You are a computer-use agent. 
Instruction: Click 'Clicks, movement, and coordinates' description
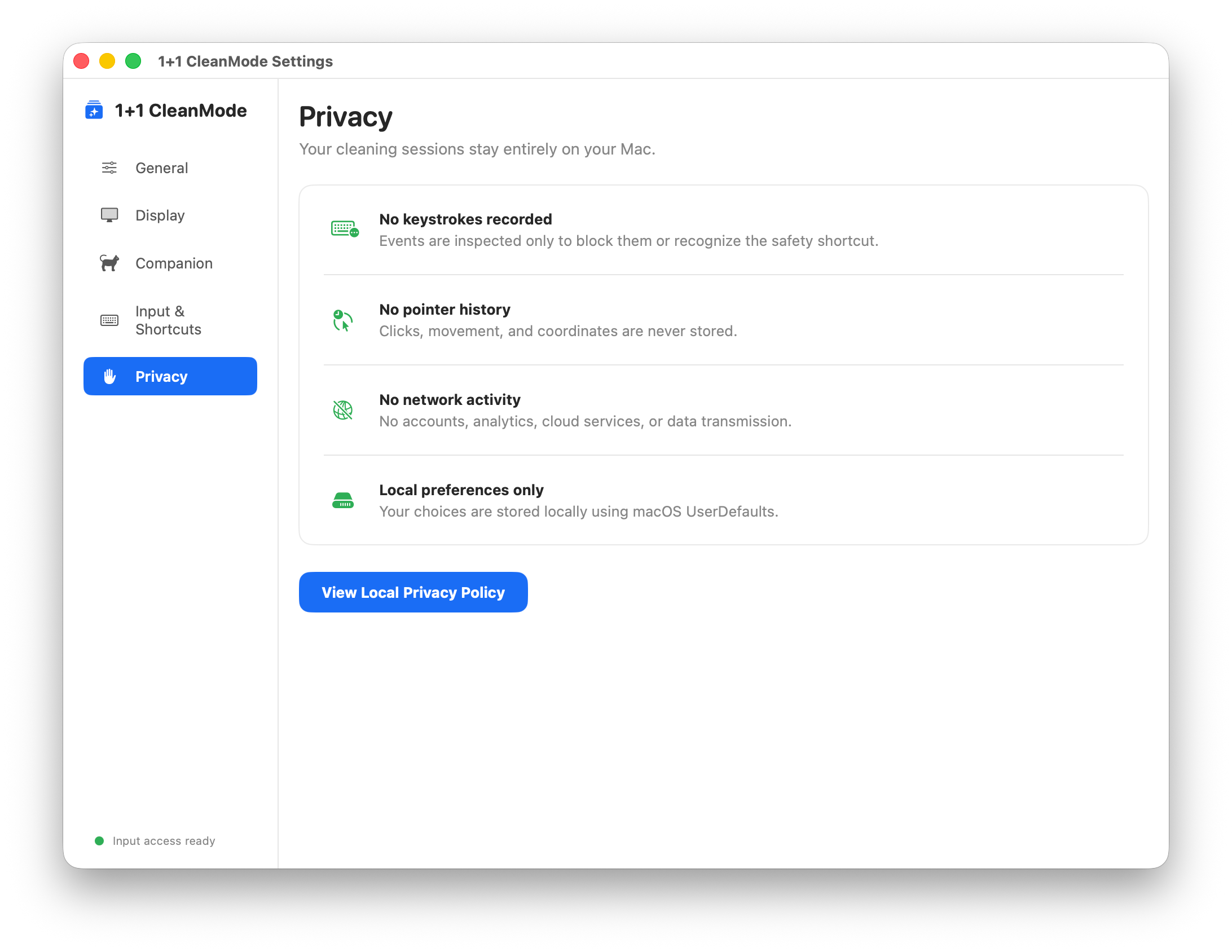(558, 331)
